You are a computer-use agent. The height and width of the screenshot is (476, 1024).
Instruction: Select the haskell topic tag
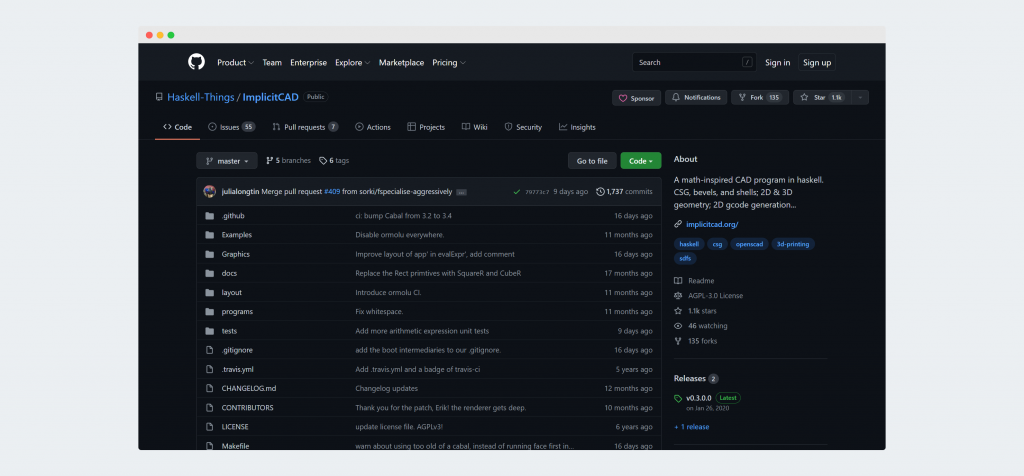pos(689,244)
